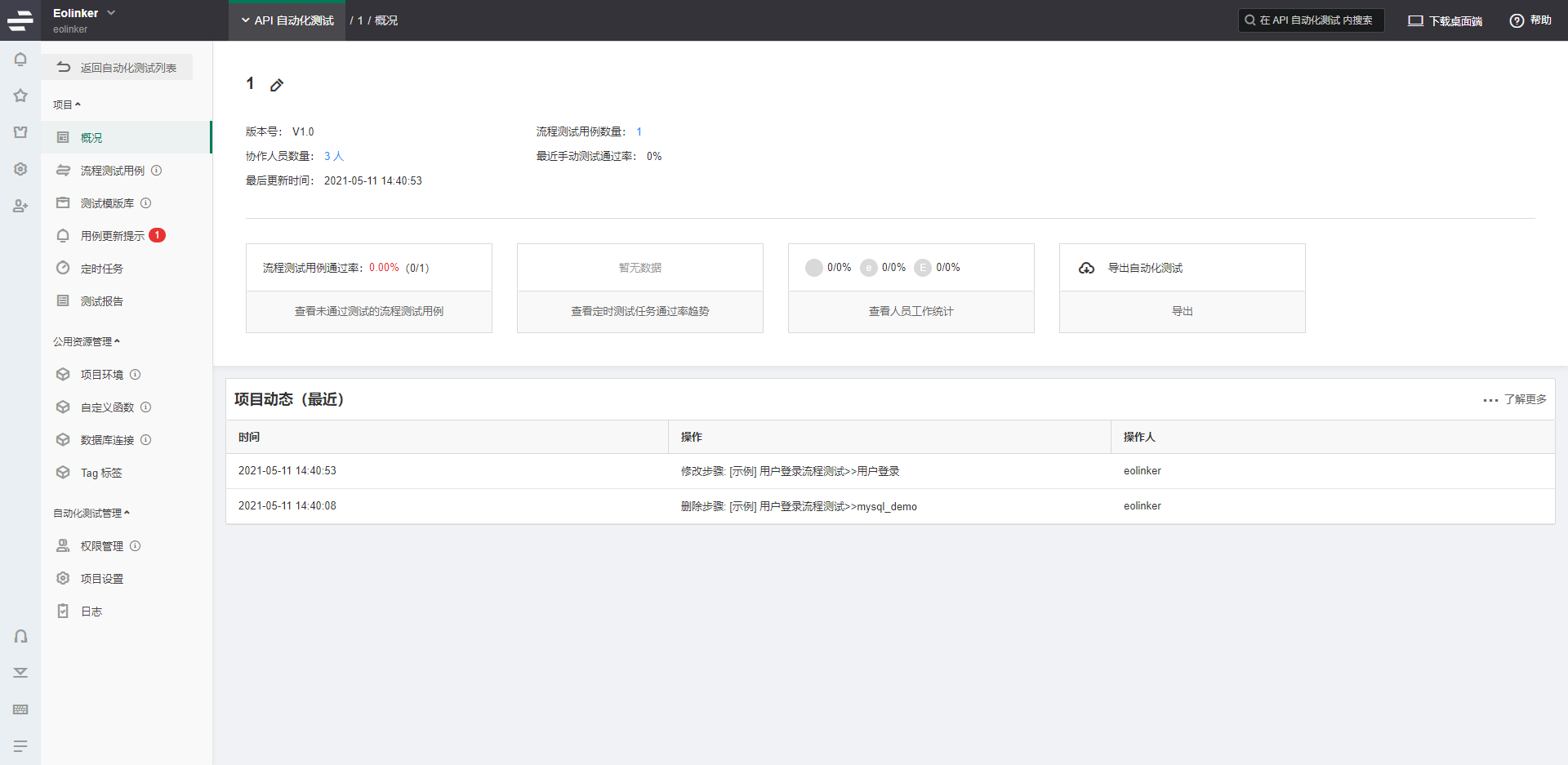Expand API 自动化测试 module dropdown
The width and height of the screenshot is (1568, 765).
tap(287, 20)
